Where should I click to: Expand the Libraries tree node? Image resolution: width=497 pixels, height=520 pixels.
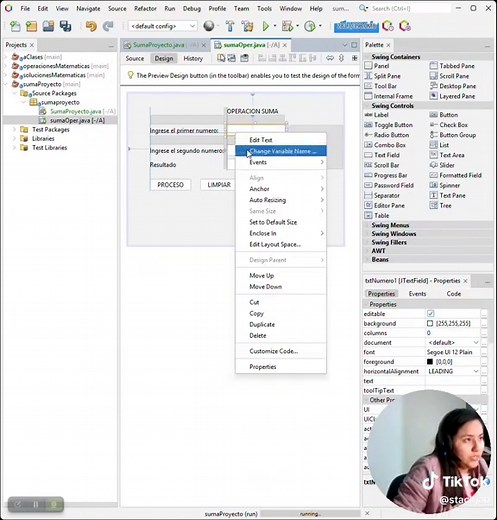tap(14, 138)
